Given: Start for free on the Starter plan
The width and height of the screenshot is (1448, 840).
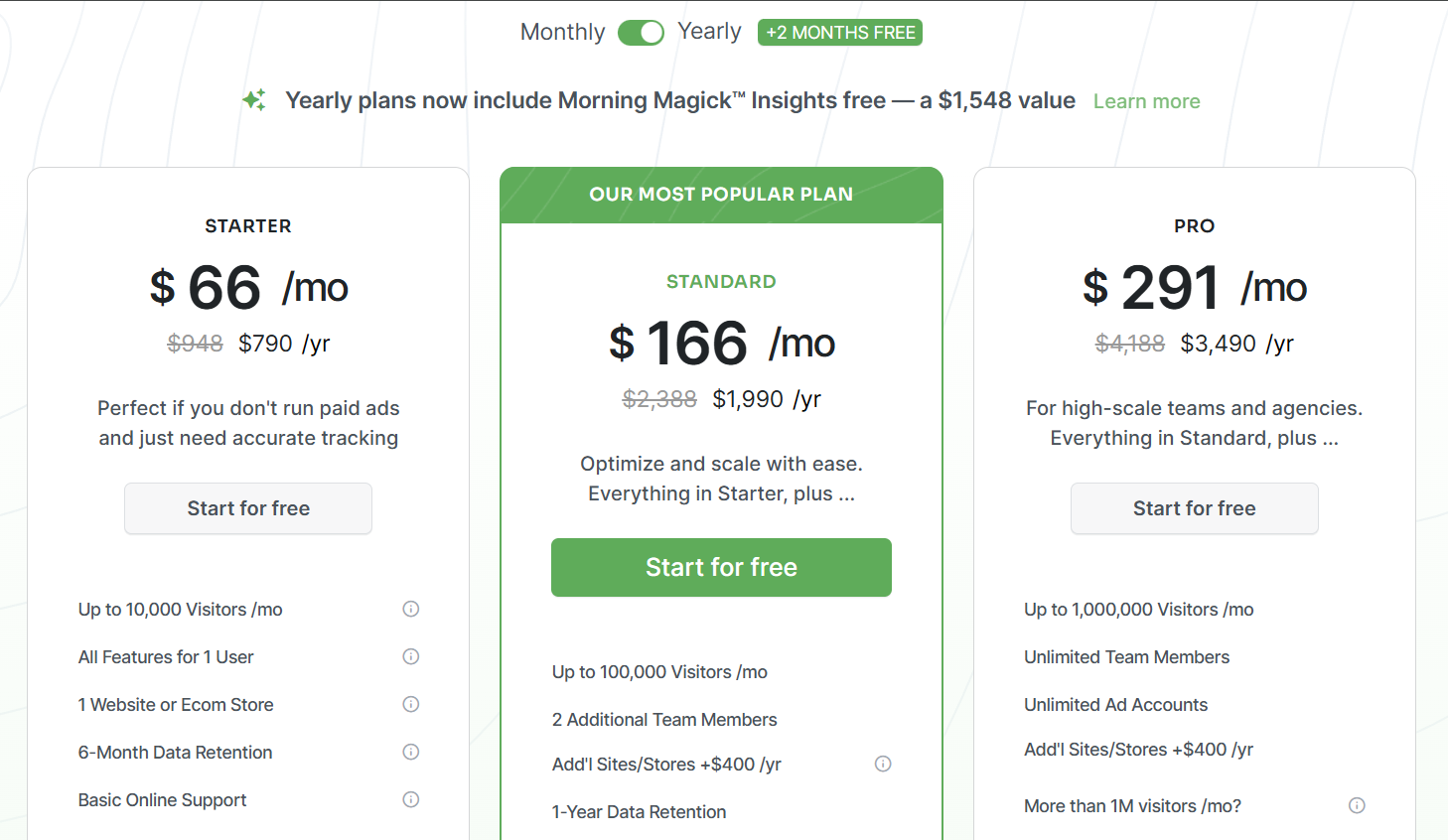Looking at the screenshot, I should pyautogui.click(x=247, y=507).
